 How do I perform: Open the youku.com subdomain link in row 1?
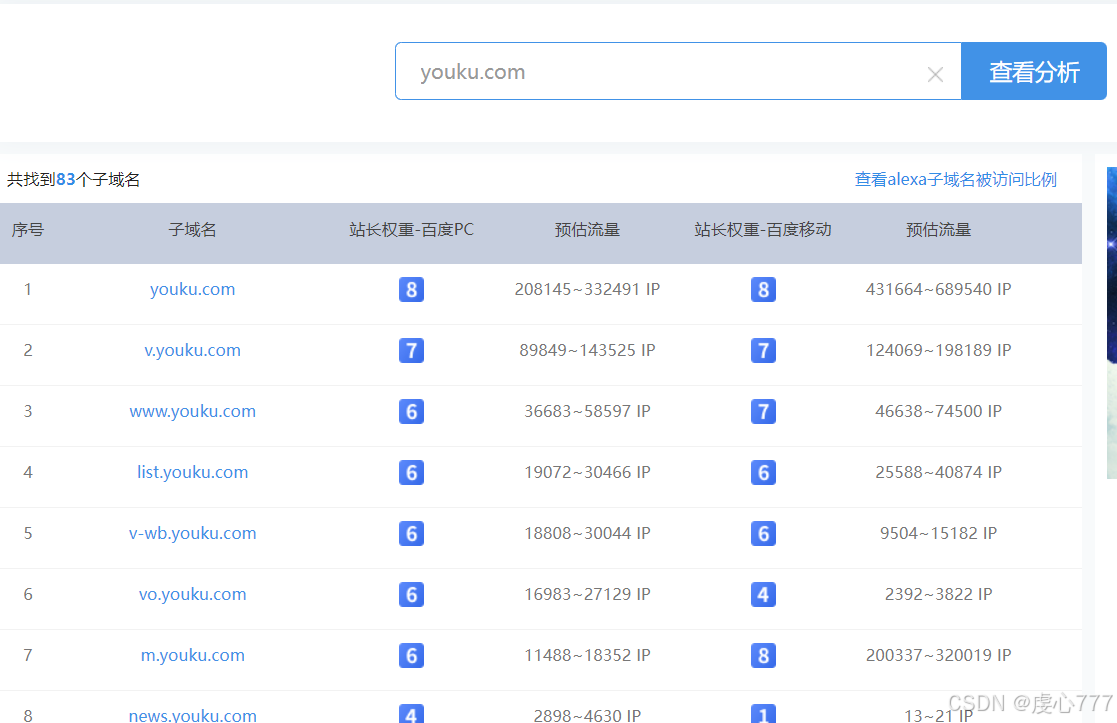(x=192, y=289)
